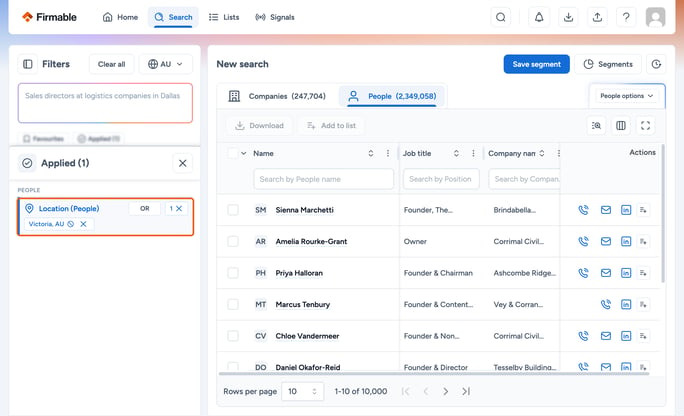The height and width of the screenshot is (416, 684).
Task: Sort by Job title column
Action: [x=456, y=153]
